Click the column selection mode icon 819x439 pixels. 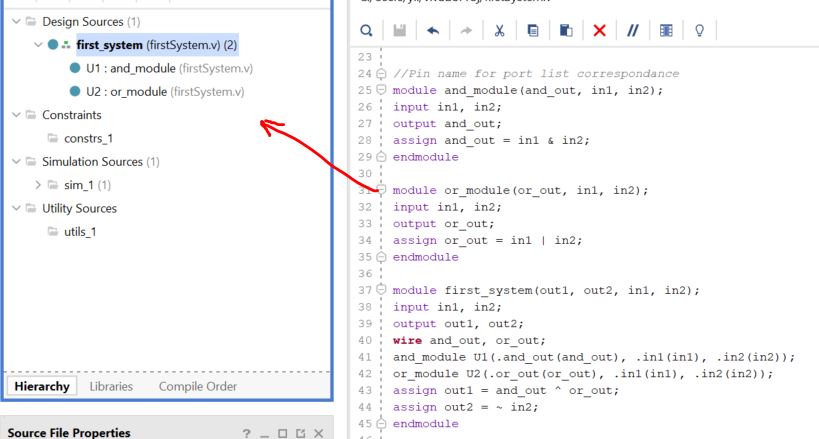coord(666,31)
